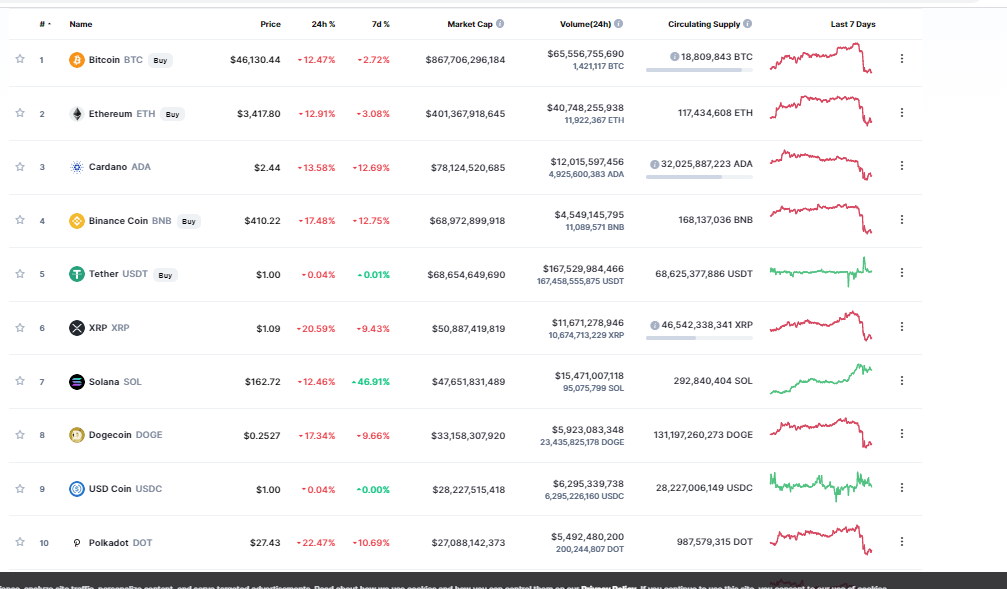The image size is (1007, 589).
Task: Click USD Coin supply 28,227,006,149 USDC
Action: [x=704, y=488]
